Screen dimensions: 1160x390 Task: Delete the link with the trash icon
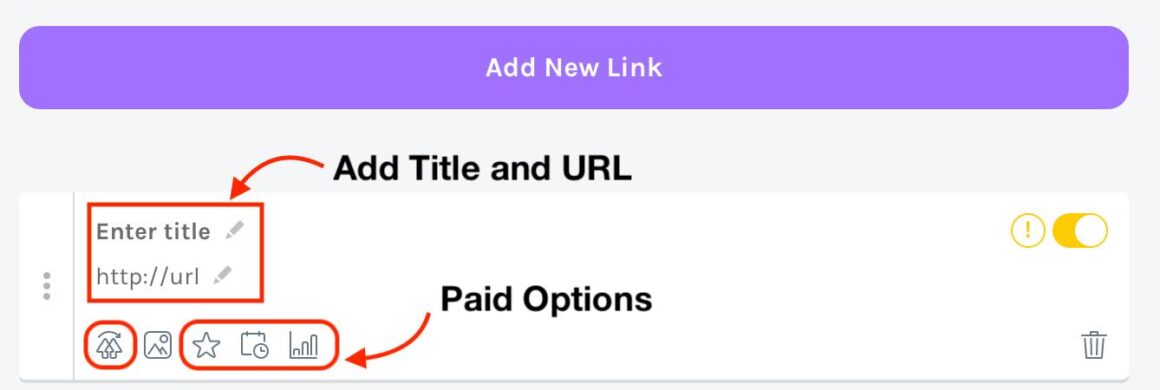point(1093,345)
